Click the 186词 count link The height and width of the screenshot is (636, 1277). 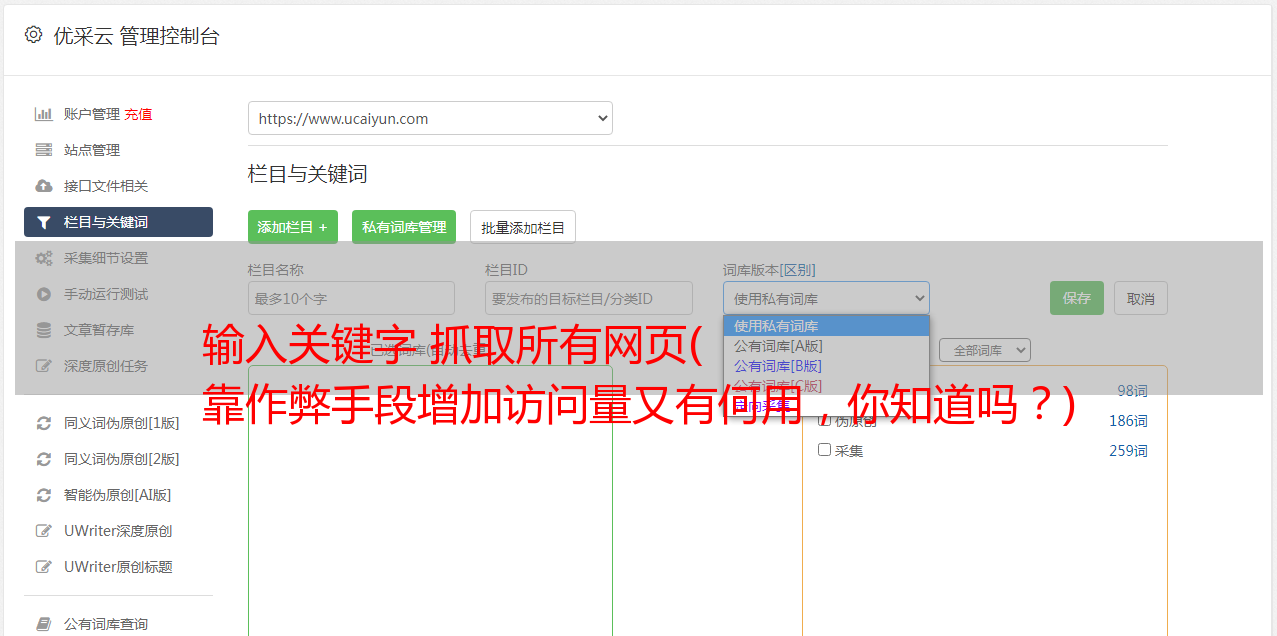1128,421
